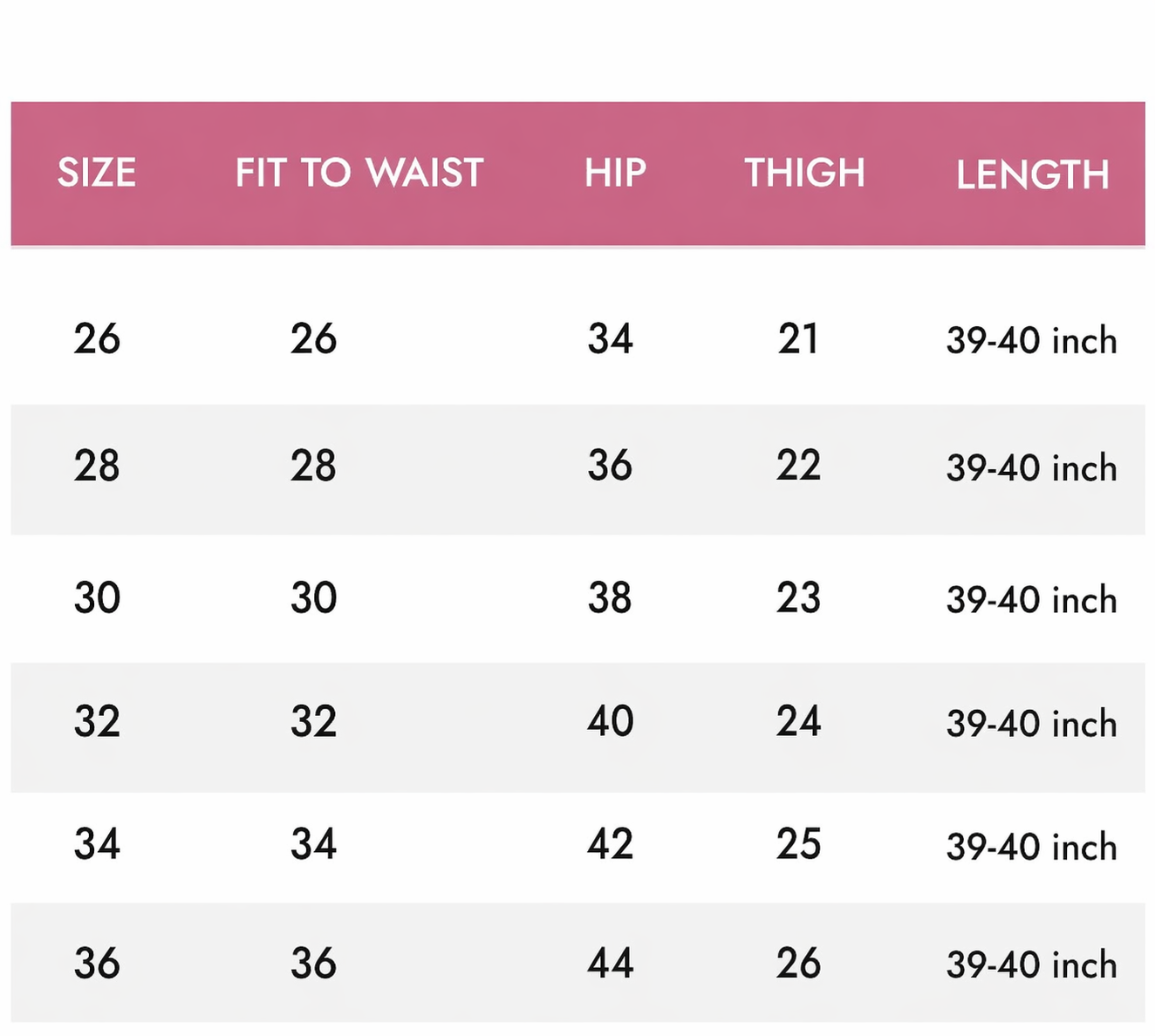This screenshot has height=1036, width=1155.
Task: Click the thigh value 23 cell
Action: point(798,597)
